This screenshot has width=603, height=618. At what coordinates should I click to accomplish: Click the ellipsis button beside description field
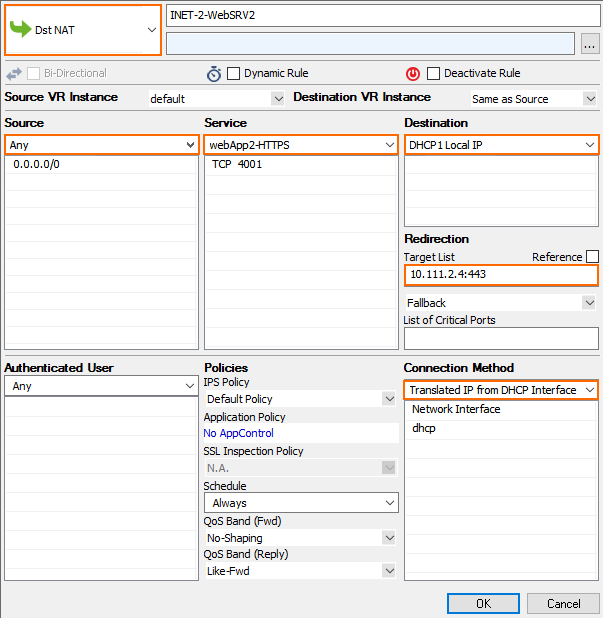click(590, 43)
